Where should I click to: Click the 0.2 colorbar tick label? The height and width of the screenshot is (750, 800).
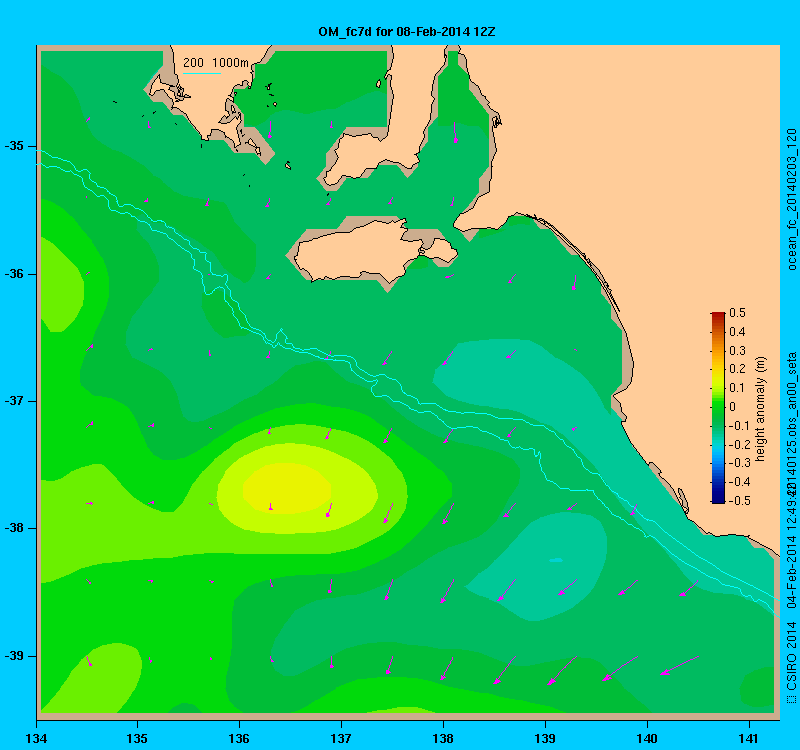coord(737,369)
